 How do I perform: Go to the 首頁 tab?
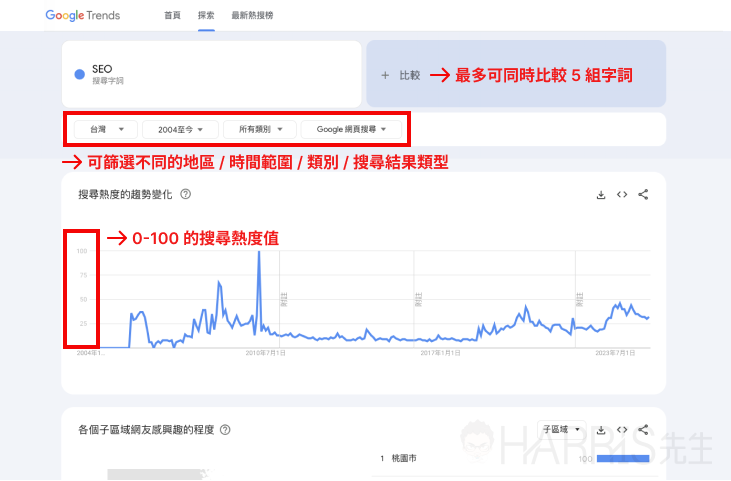point(172,15)
